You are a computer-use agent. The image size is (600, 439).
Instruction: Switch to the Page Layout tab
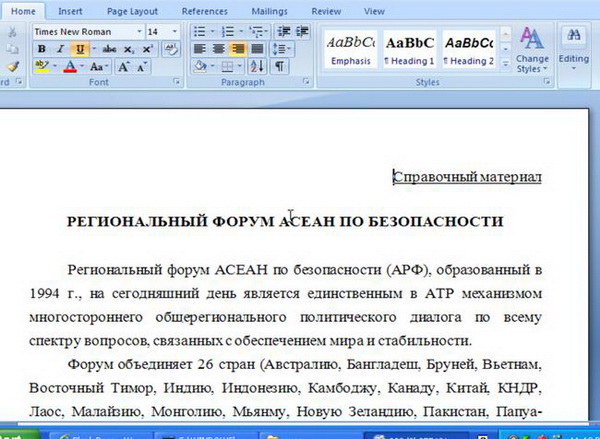tap(130, 11)
